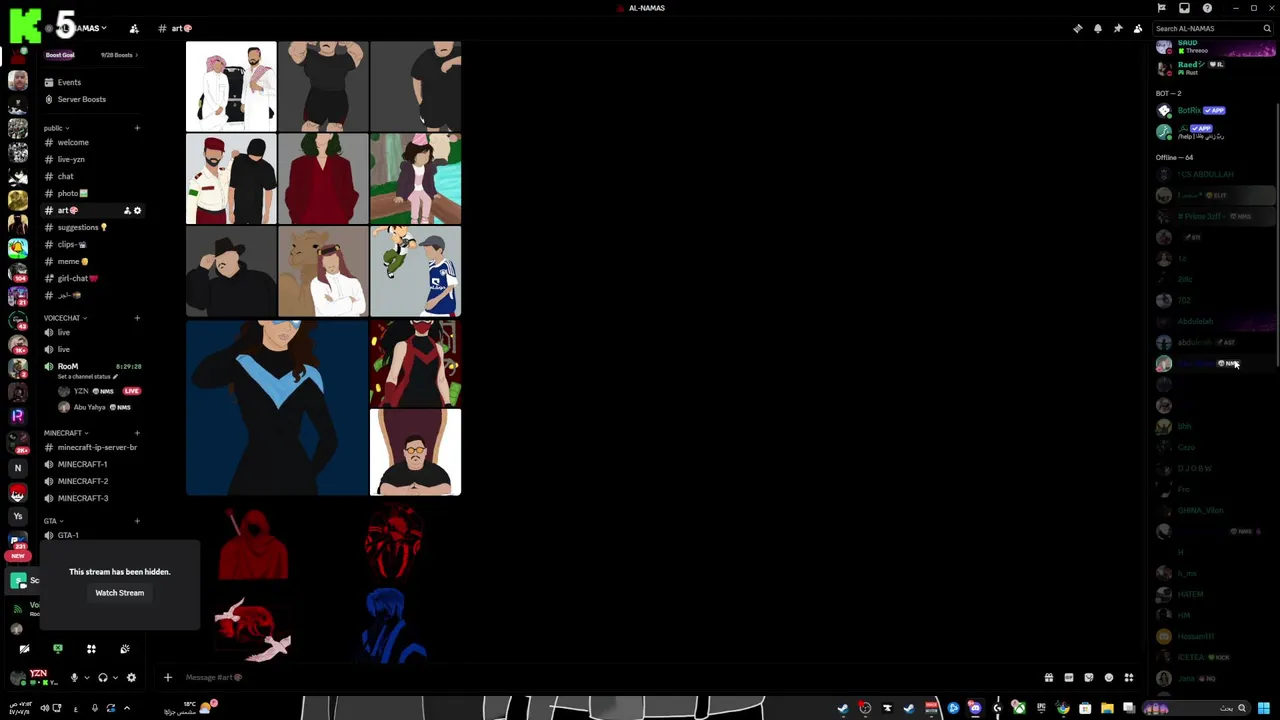Open the suggestions channel

(x=92, y=227)
